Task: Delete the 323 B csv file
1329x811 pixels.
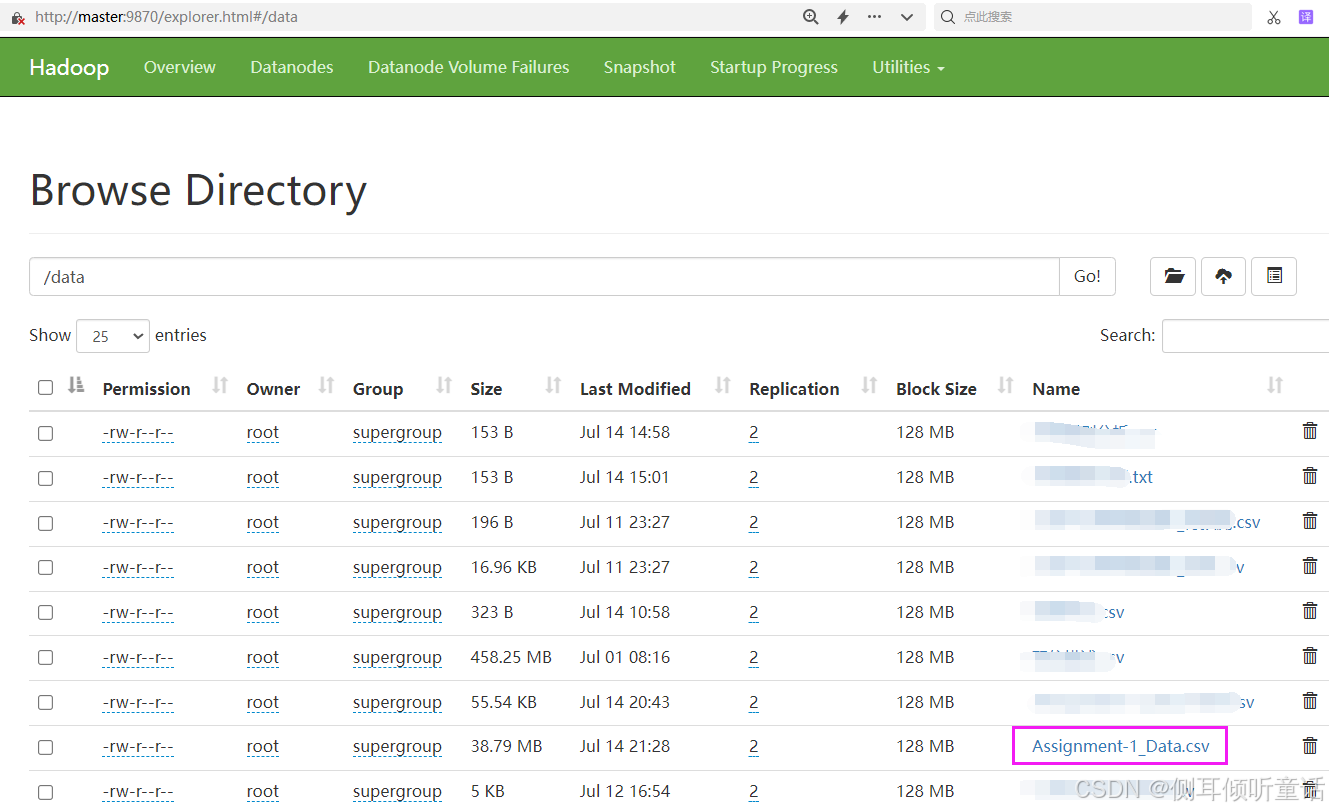Action: (x=1310, y=611)
